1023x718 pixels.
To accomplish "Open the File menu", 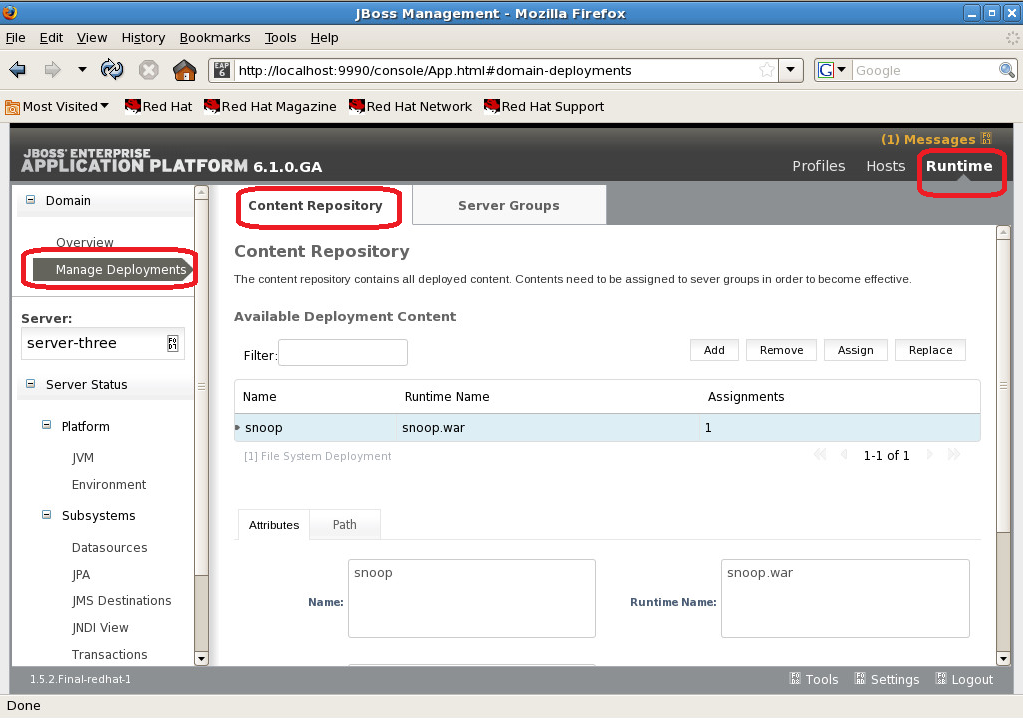I will (x=16, y=38).
